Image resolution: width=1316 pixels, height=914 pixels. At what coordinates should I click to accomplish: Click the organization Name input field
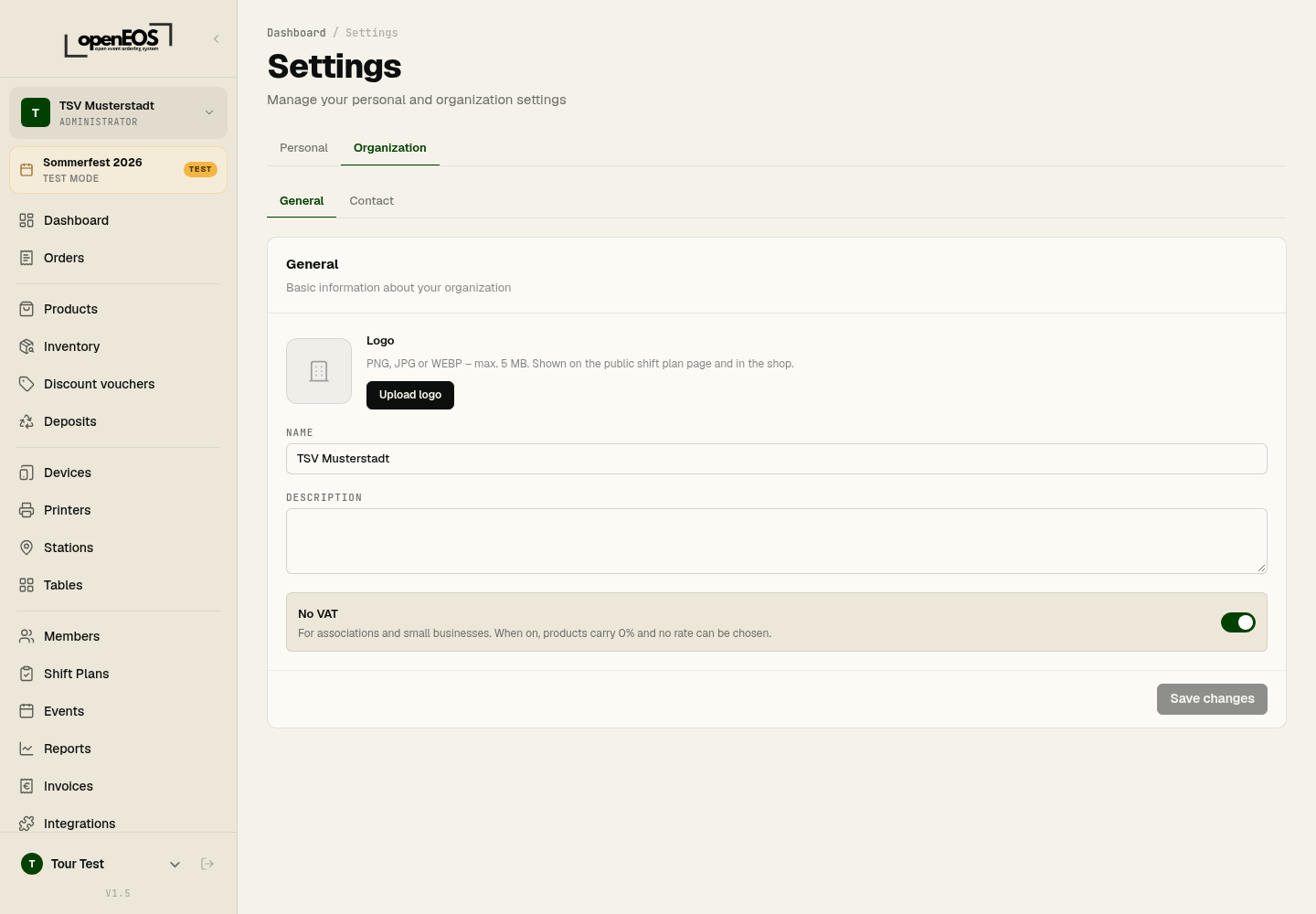pos(777,459)
